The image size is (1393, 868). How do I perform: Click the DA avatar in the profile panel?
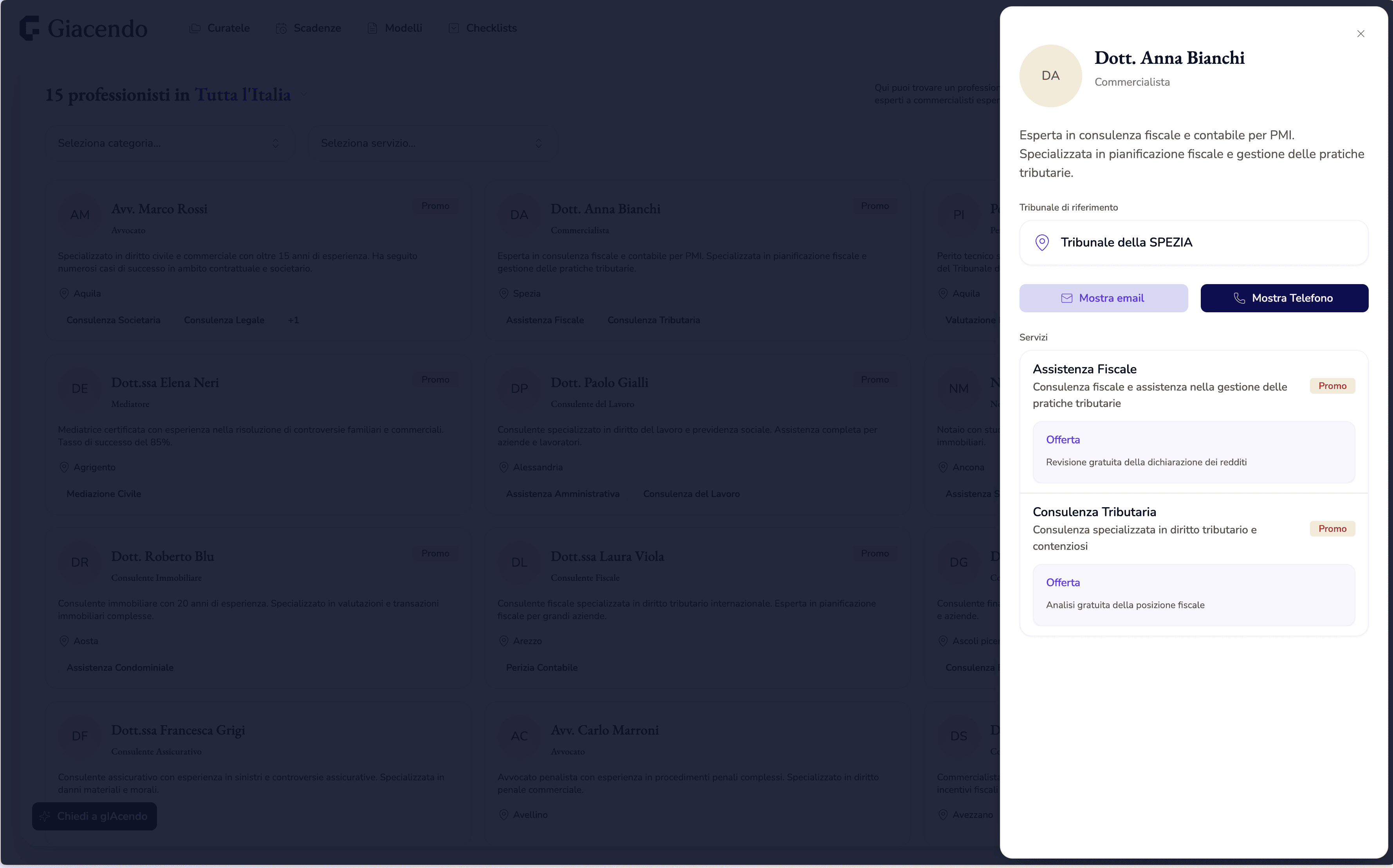1050,76
